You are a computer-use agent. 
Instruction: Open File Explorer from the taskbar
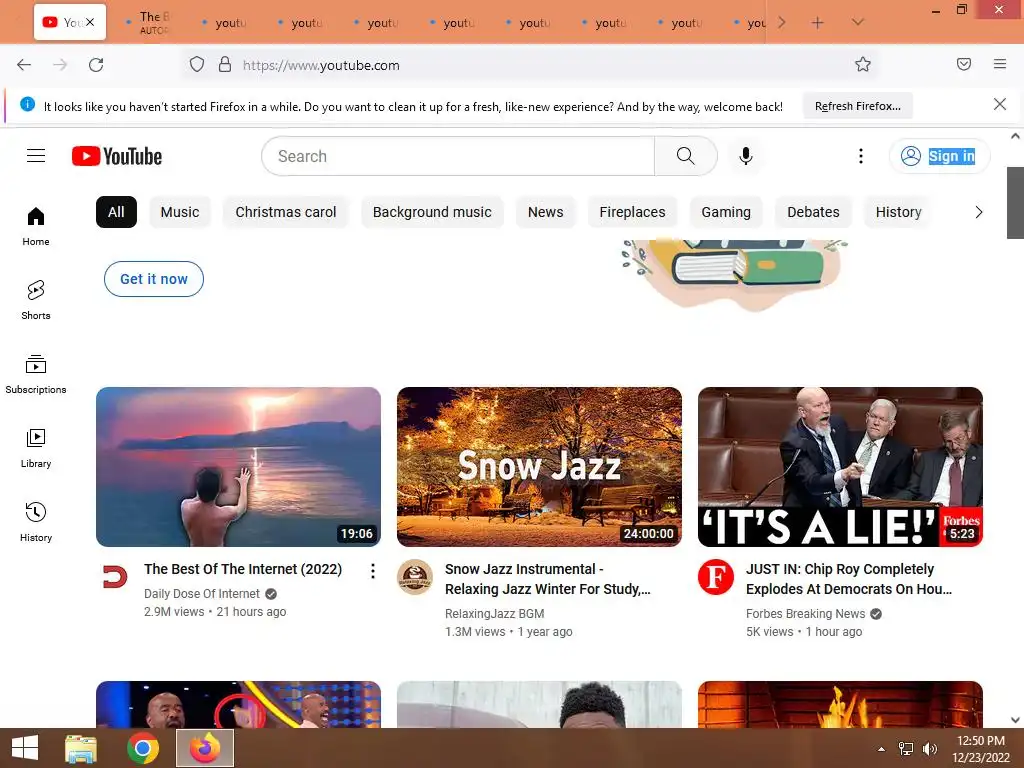tap(81, 748)
